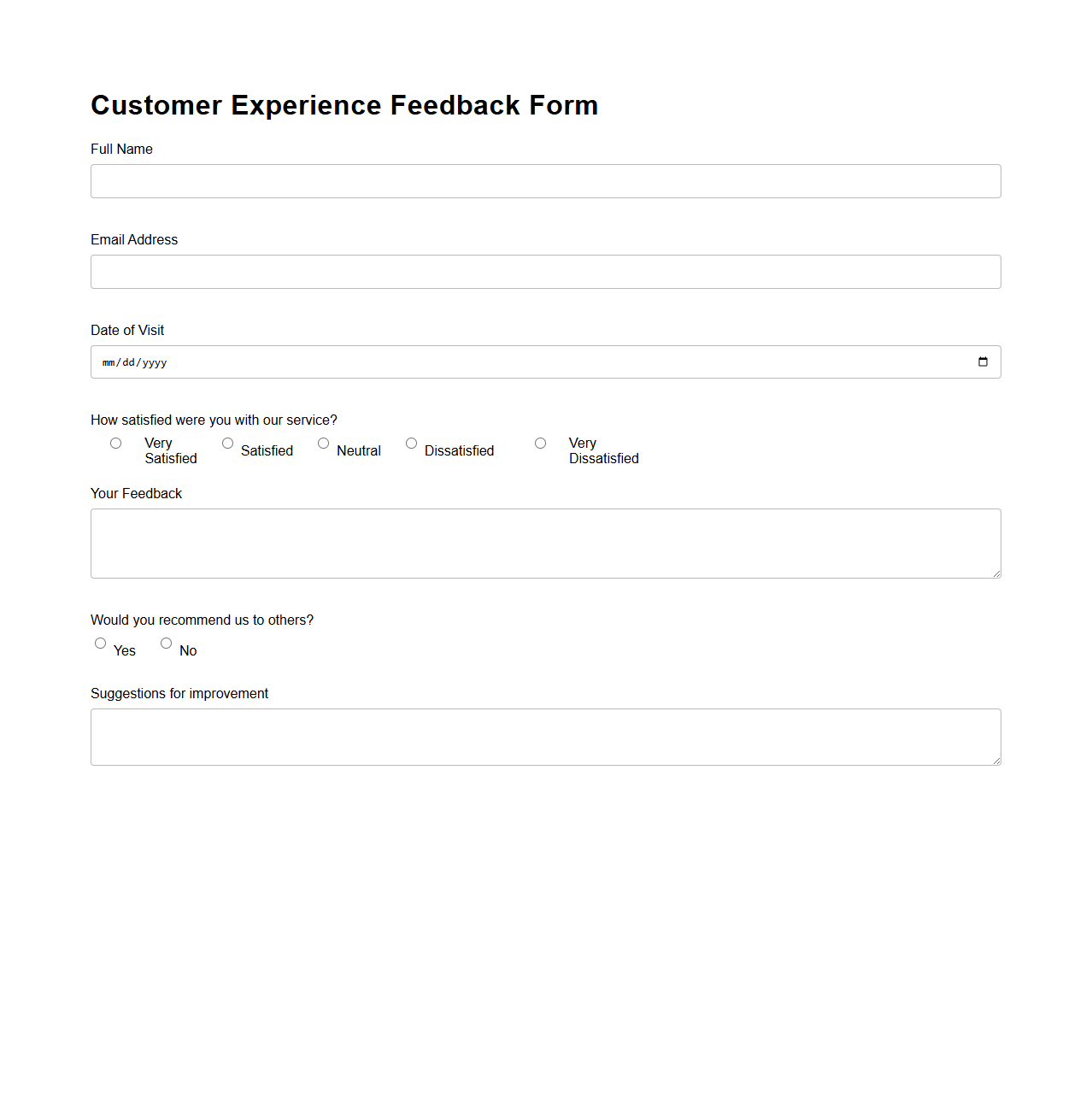Select the Dissatisfied radio button
The height and width of the screenshot is (1111, 1092).
411,443
